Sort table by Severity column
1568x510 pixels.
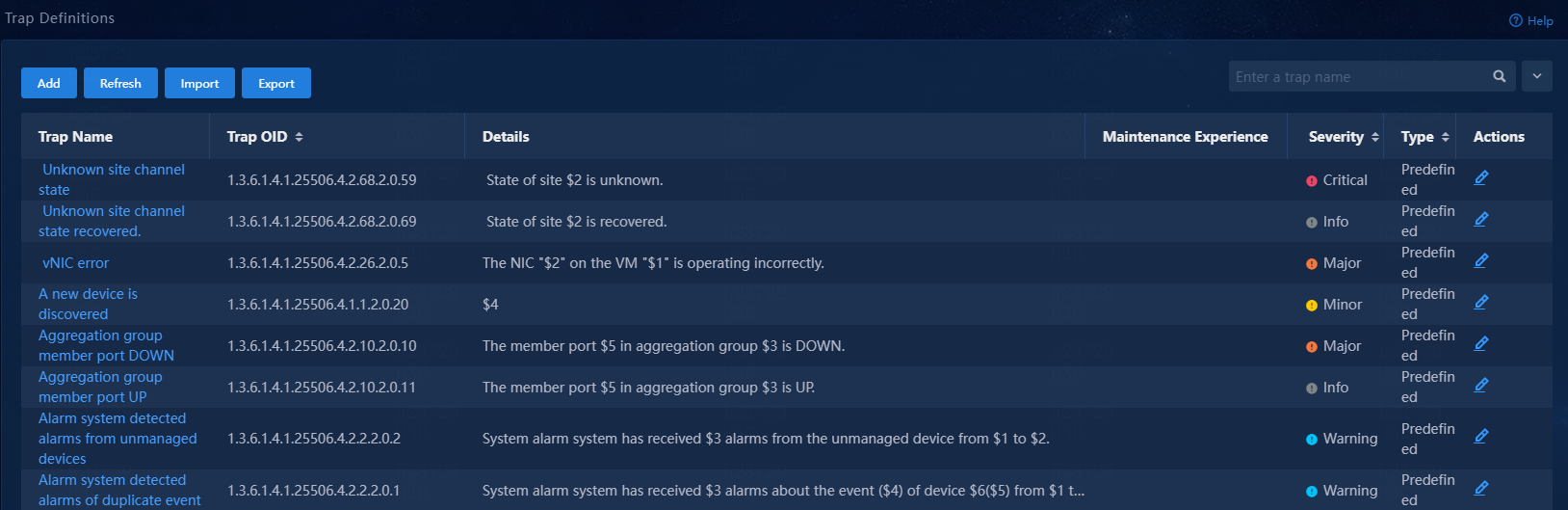coord(1374,137)
